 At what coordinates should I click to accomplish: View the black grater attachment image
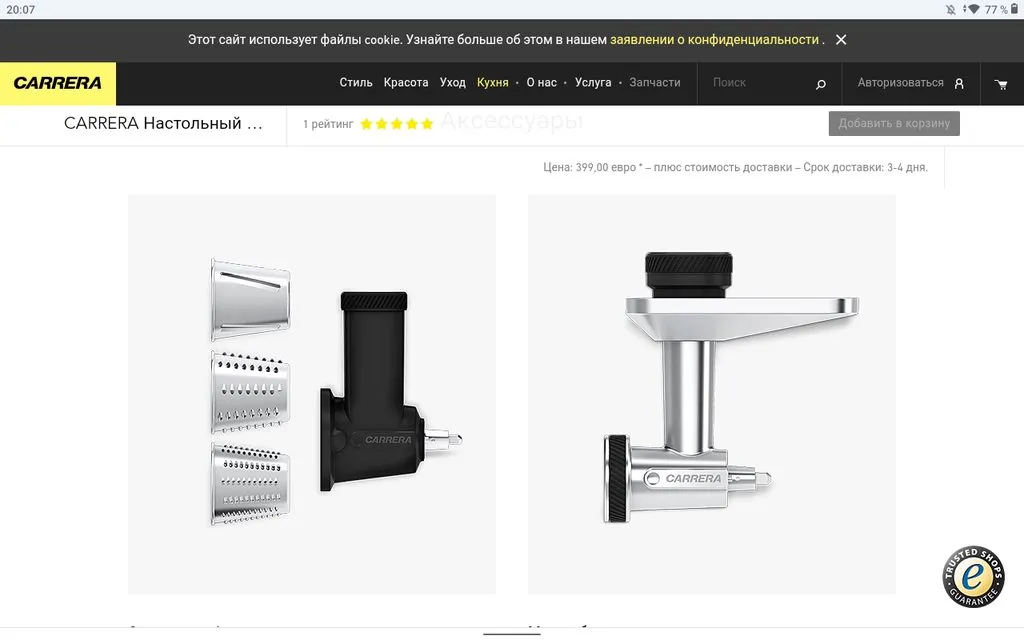coord(312,394)
